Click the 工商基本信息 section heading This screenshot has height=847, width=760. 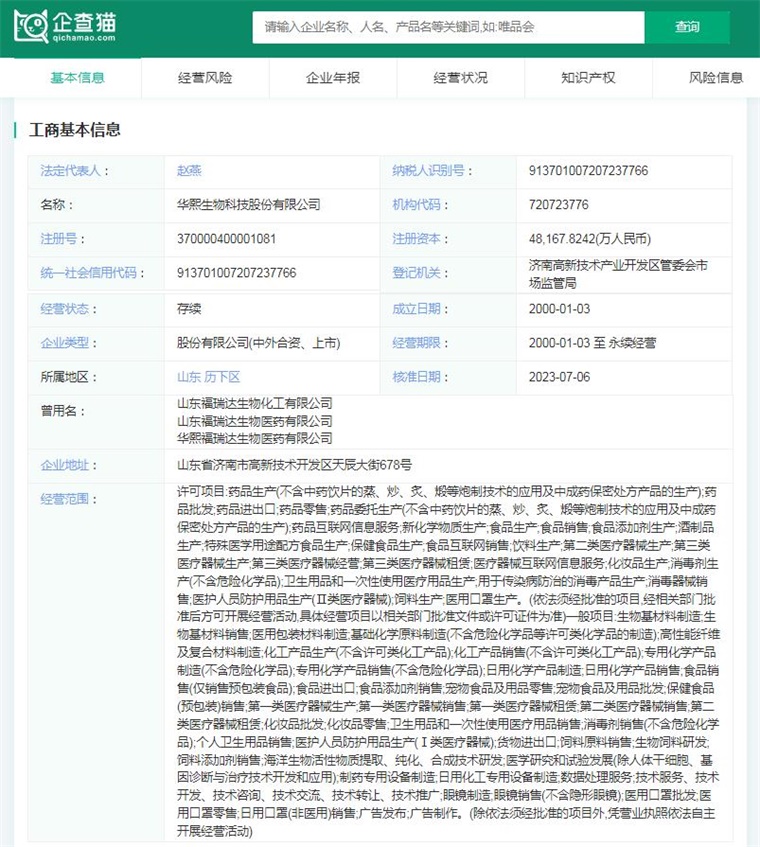pyautogui.click(x=75, y=130)
